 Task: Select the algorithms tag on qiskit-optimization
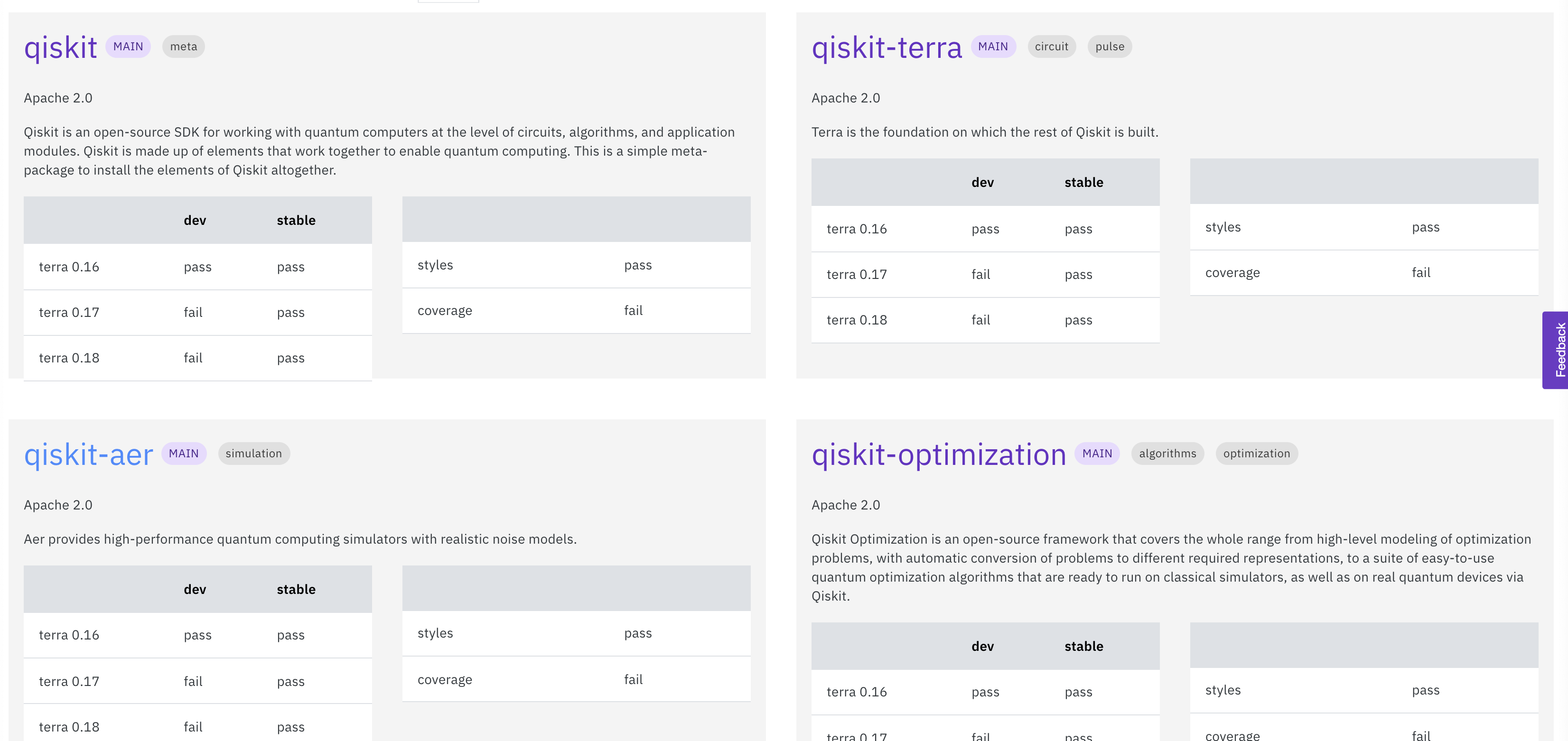click(x=1167, y=453)
